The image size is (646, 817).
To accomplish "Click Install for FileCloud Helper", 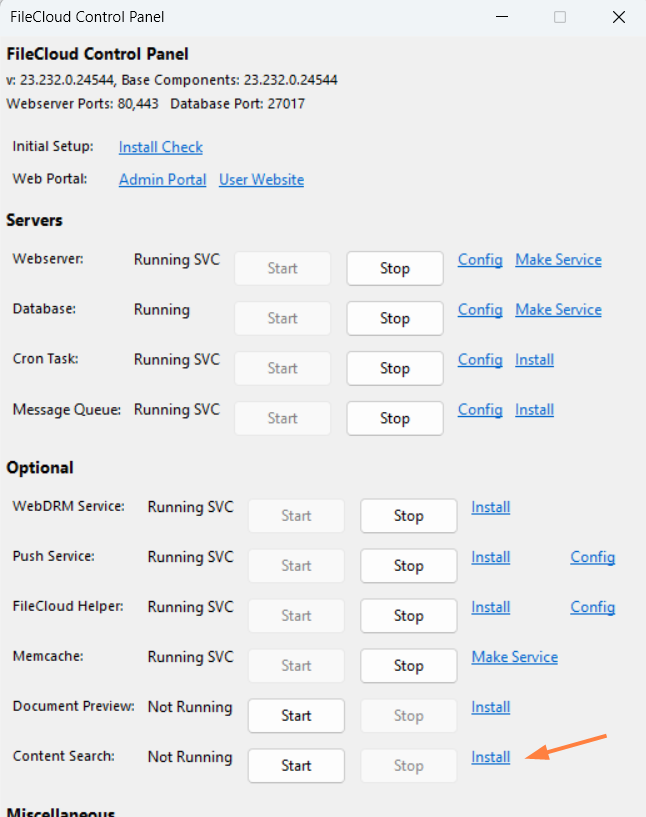I will point(490,607).
